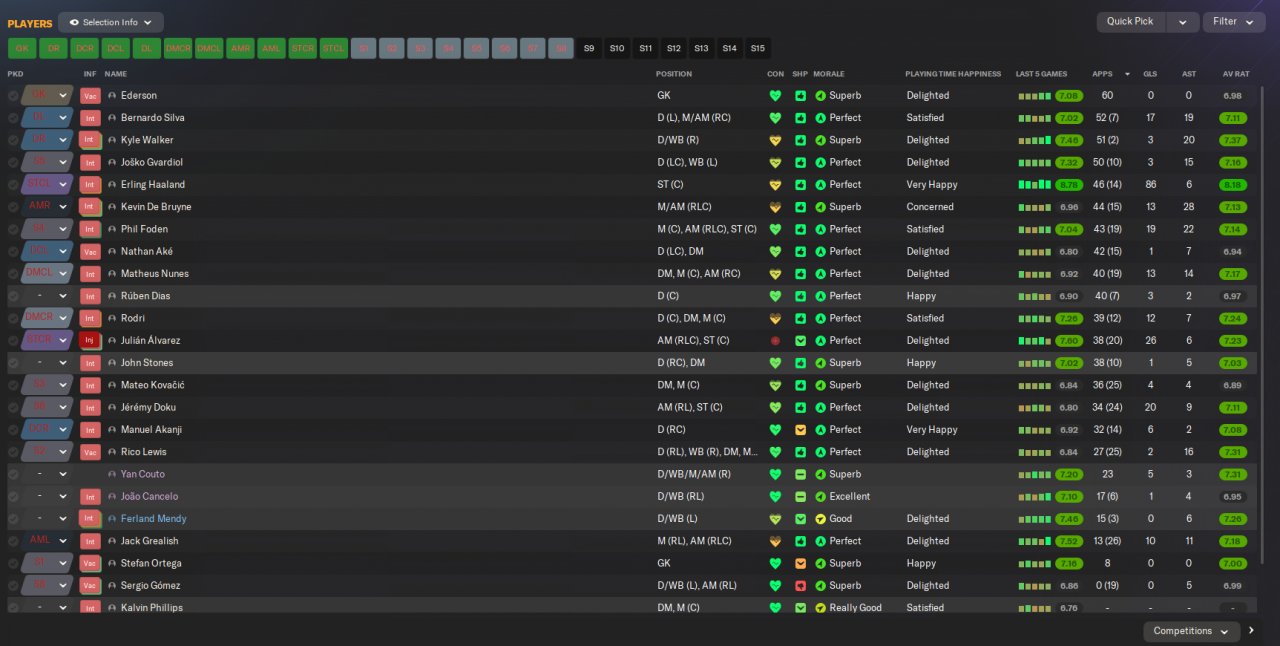This screenshot has width=1280, height=646.
Task: Select the S1 substitute slot
Action: tap(364, 48)
